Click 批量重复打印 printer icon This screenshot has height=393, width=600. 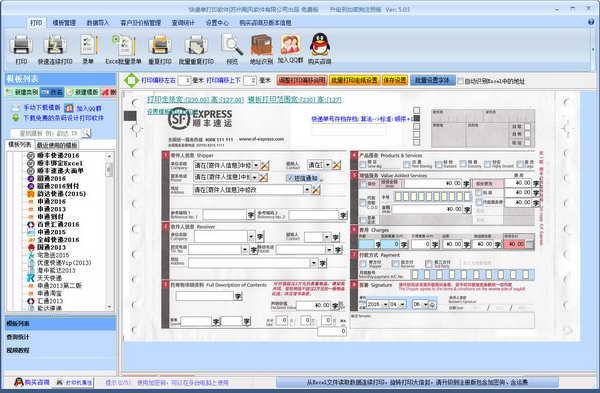click(x=196, y=45)
